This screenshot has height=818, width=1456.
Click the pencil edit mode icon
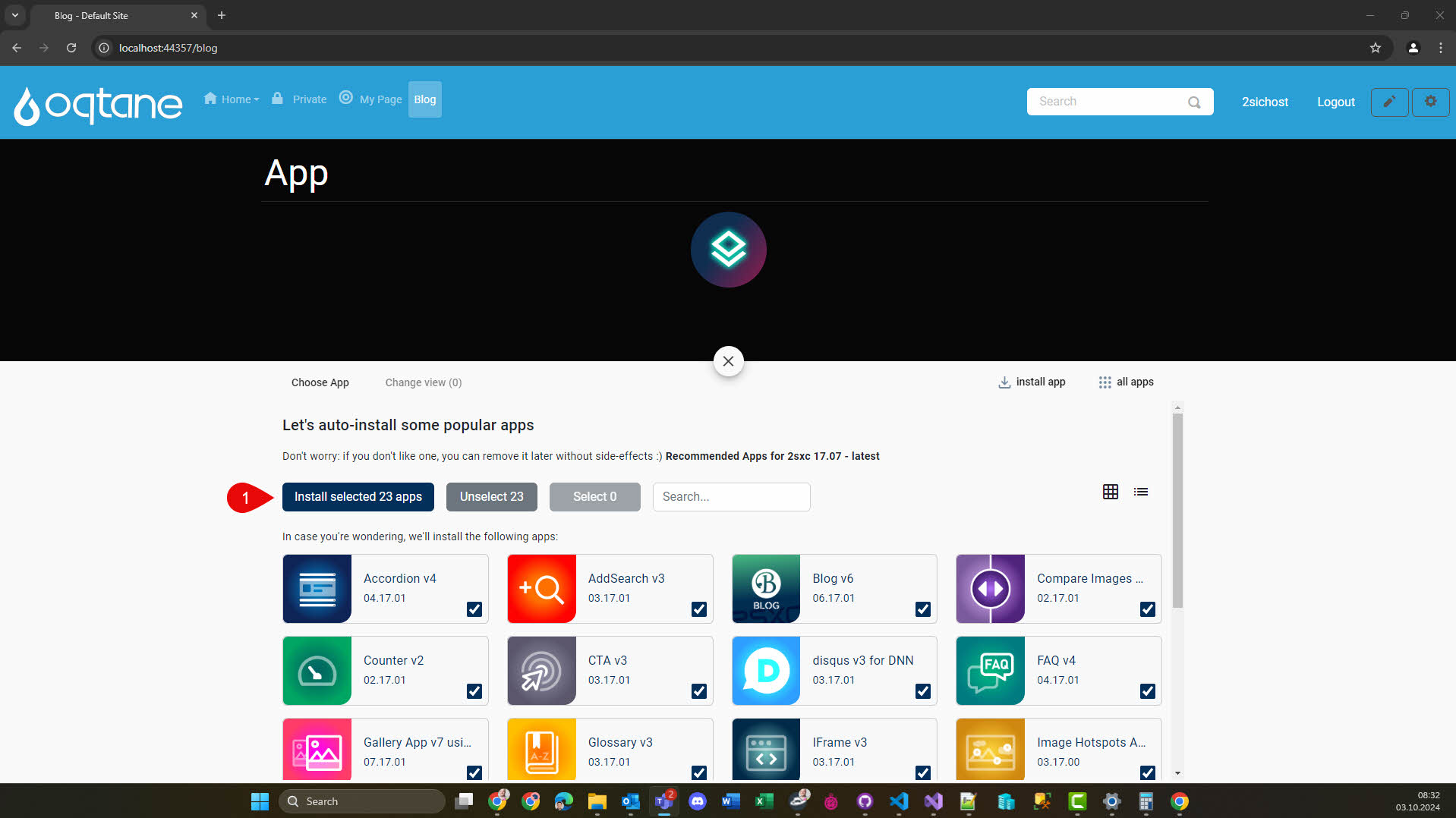pyautogui.click(x=1389, y=102)
